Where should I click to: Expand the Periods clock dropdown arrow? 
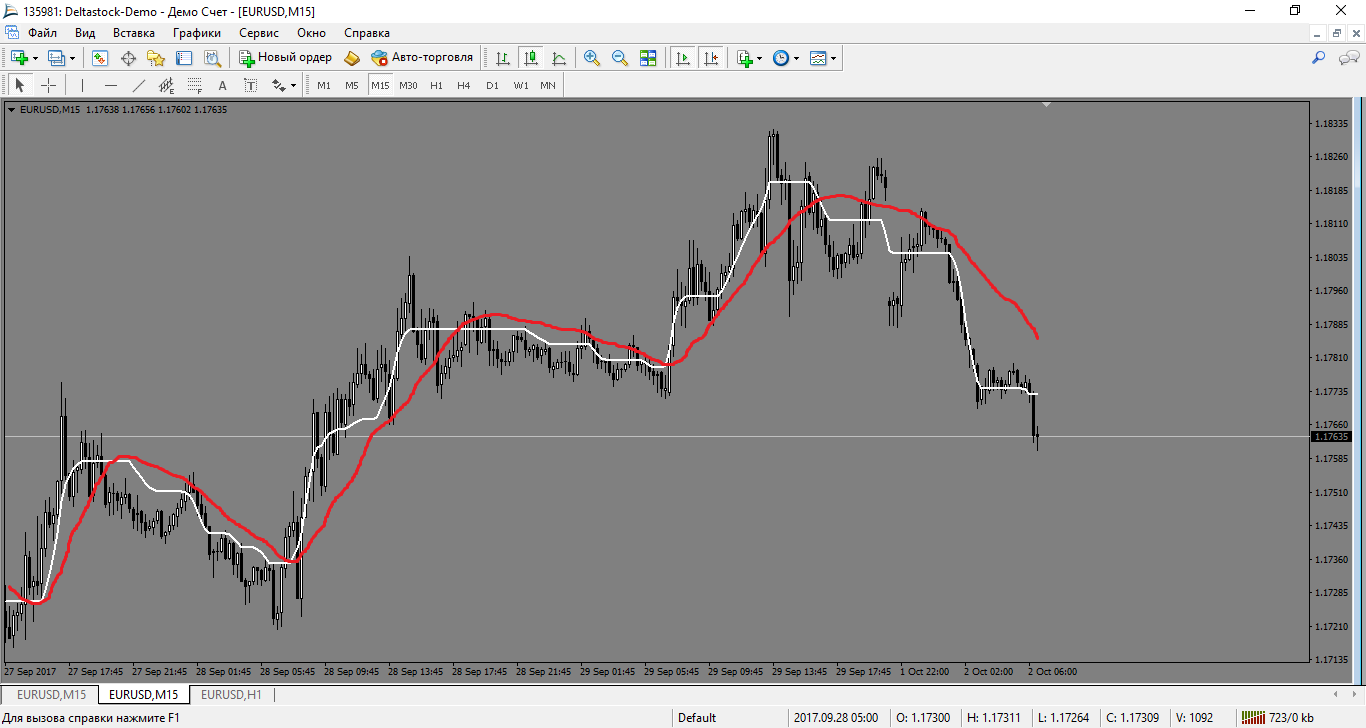797,58
